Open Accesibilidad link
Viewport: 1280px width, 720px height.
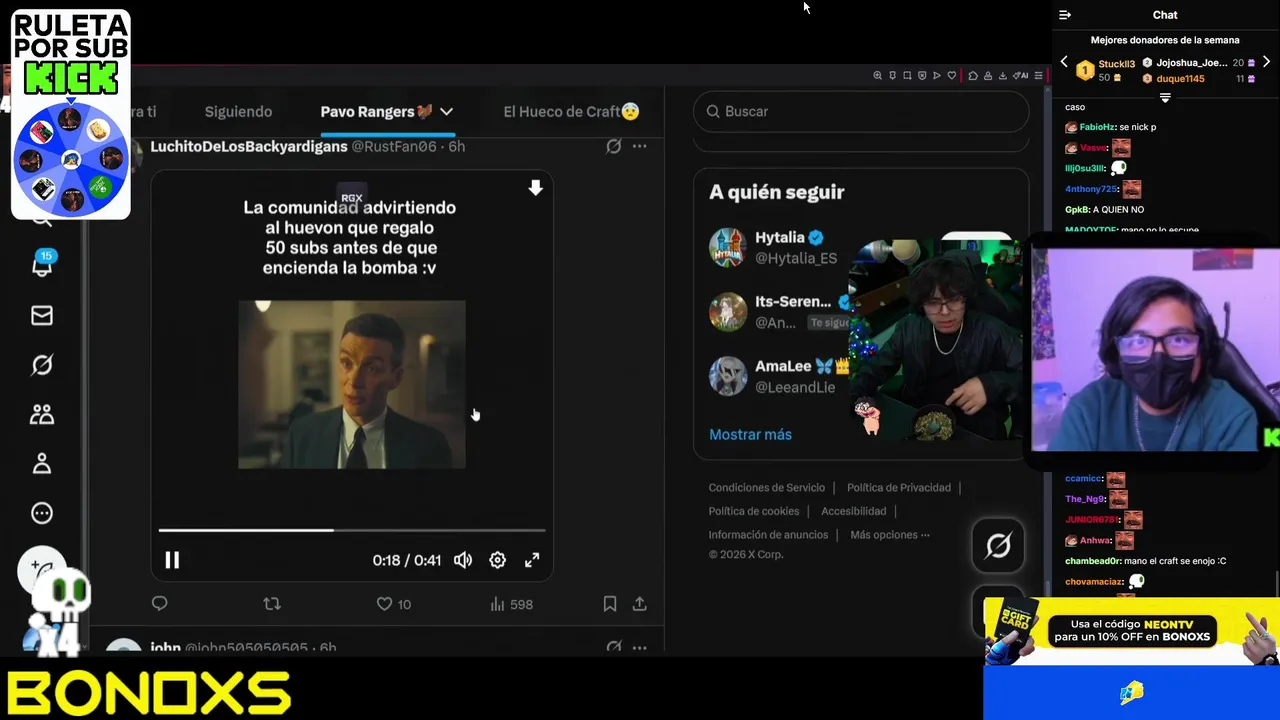854,511
